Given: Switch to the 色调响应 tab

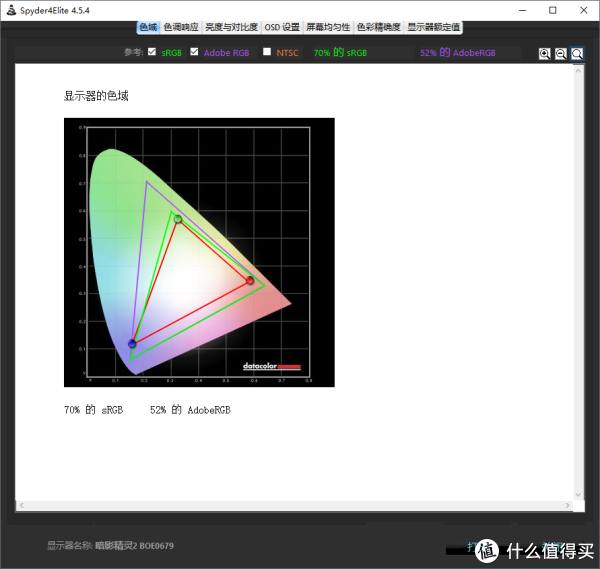Looking at the screenshot, I should 181,27.
